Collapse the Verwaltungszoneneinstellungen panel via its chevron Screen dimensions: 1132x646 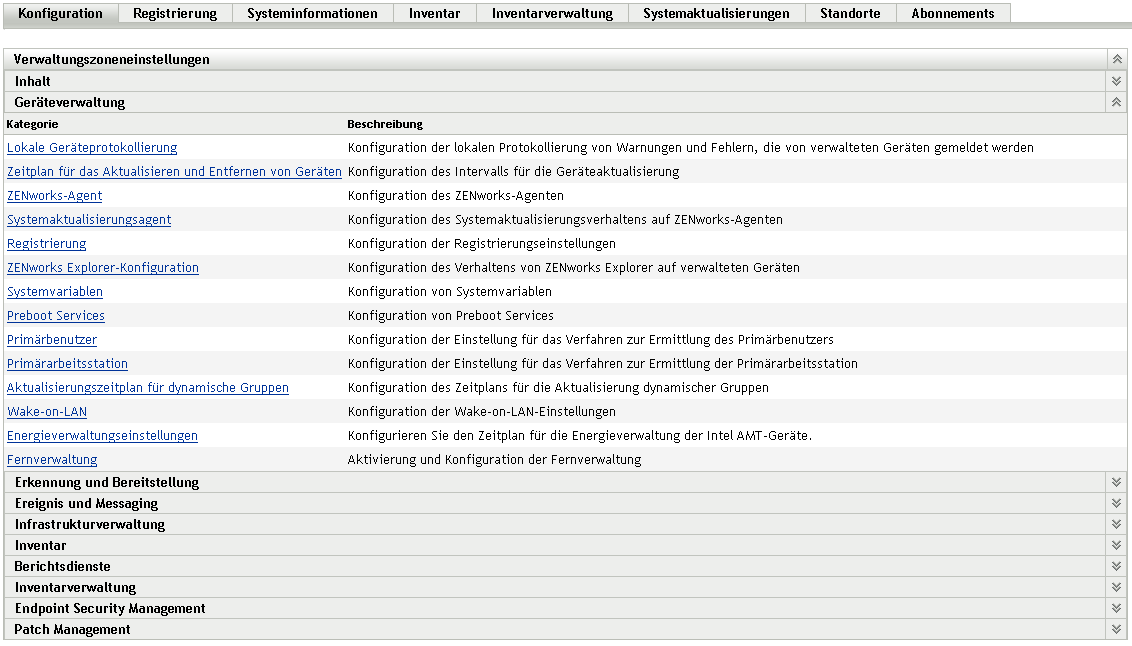coord(1117,59)
